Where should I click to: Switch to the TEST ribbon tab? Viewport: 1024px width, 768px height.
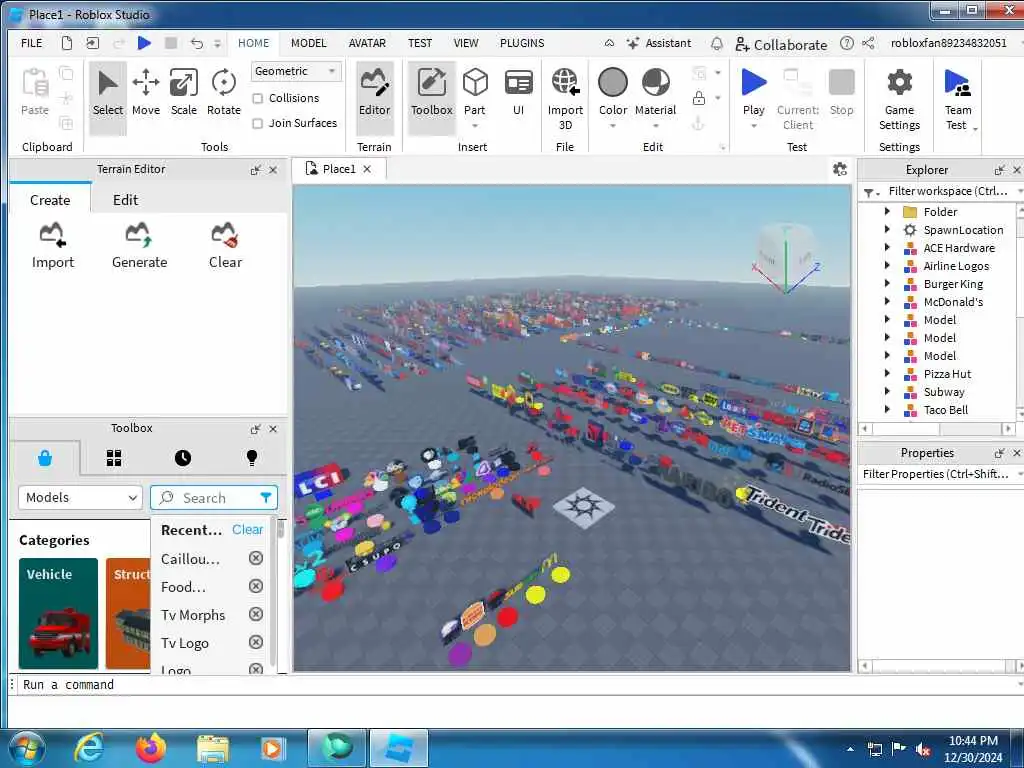coord(420,43)
